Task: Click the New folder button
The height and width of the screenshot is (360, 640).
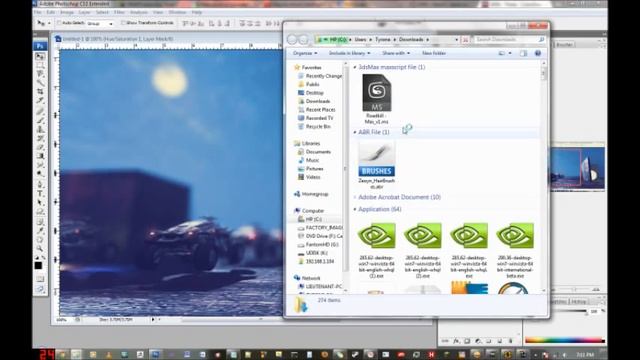Action: [434, 53]
